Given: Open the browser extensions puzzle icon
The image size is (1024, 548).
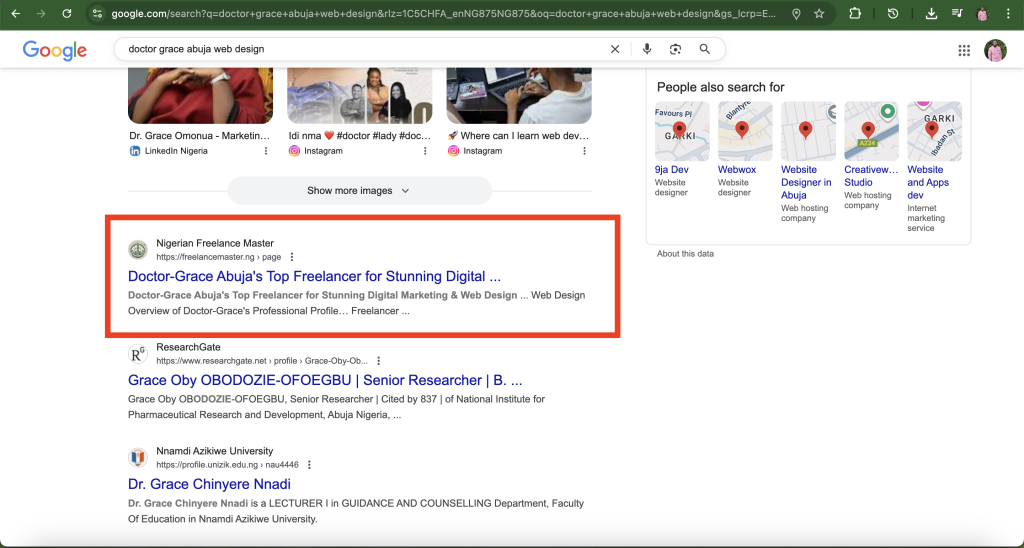Looking at the screenshot, I should 855,14.
